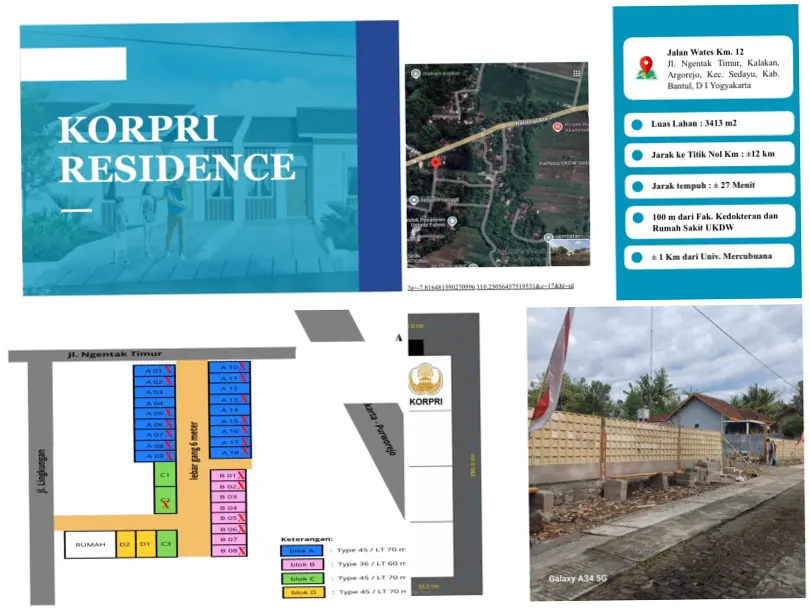Image resolution: width=810 pixels, height=612 pixels.
Task: Select the bullet beside Luas Lahan 3413 m2
Action: coord(635,123)
